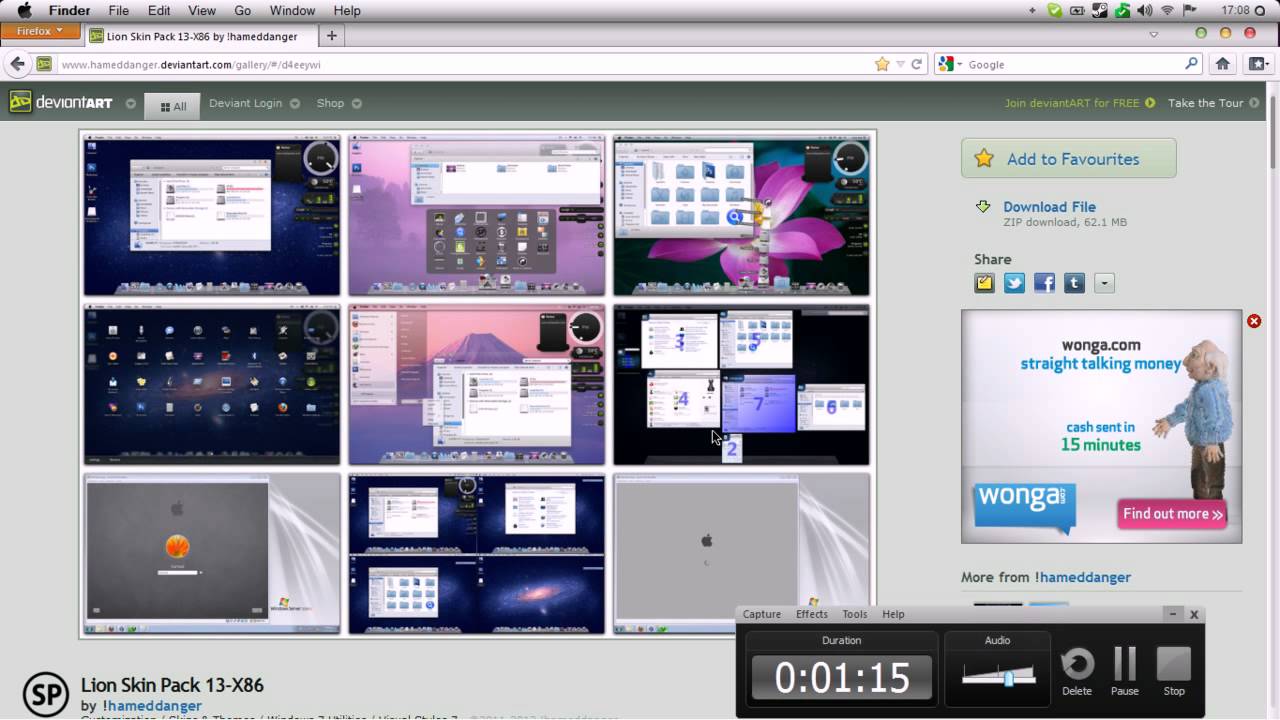Open the Finder menu
Screen dimensions: 1280x720
[x=69, y=10]
